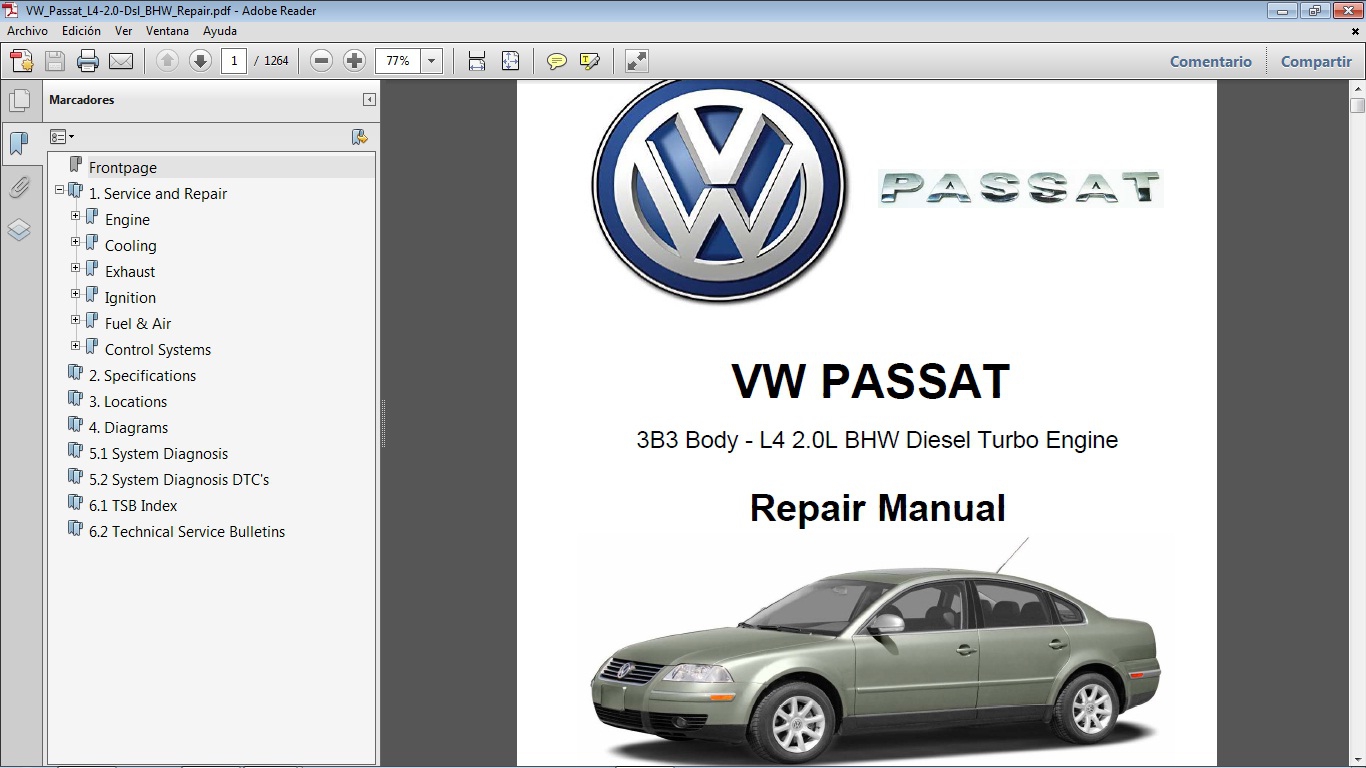Collapse the Service and Repair bookmark

click(61, 191)
